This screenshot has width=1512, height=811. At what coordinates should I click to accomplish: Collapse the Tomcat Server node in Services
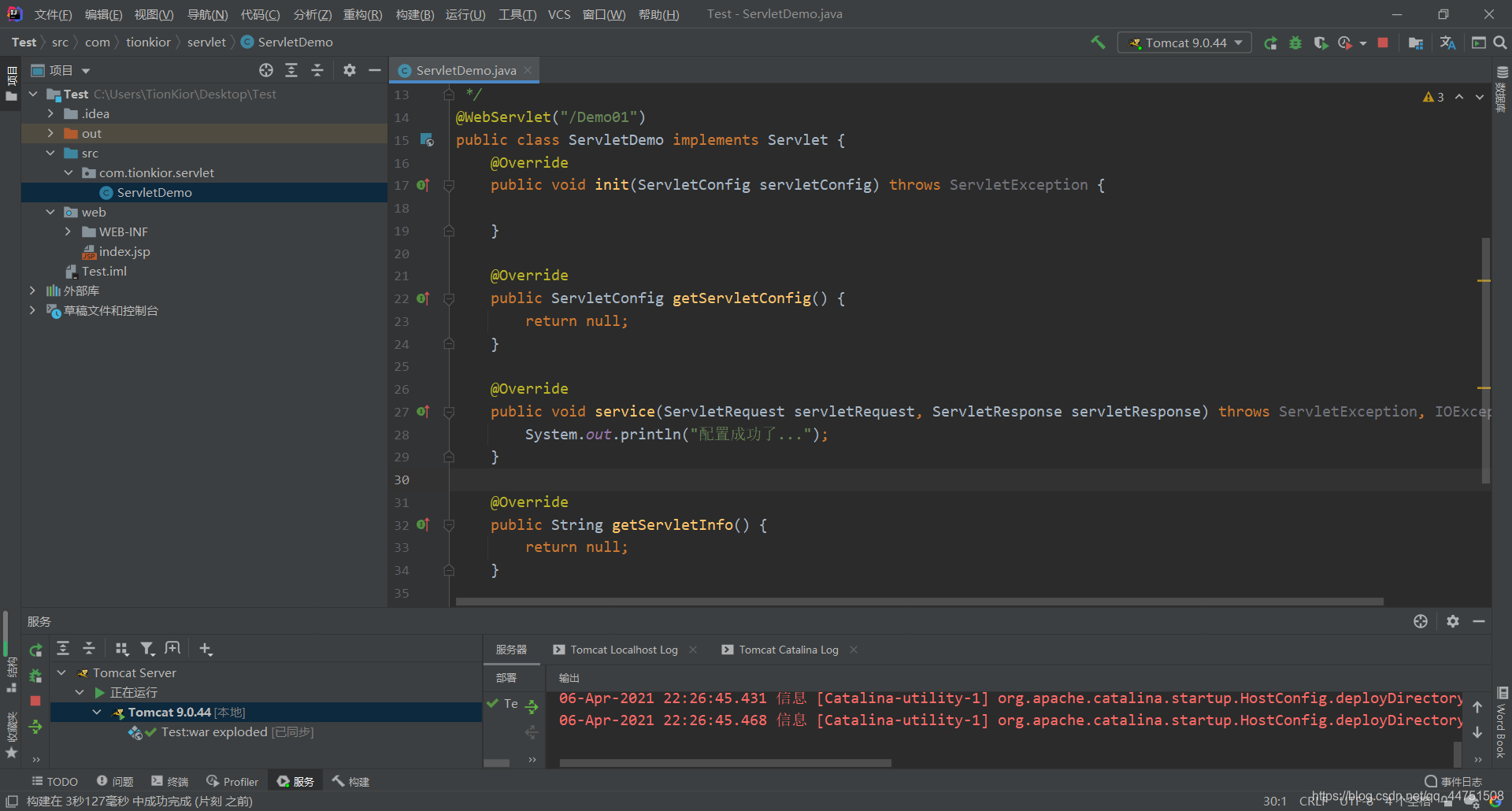pyautogui.click(x=61, y=672)
